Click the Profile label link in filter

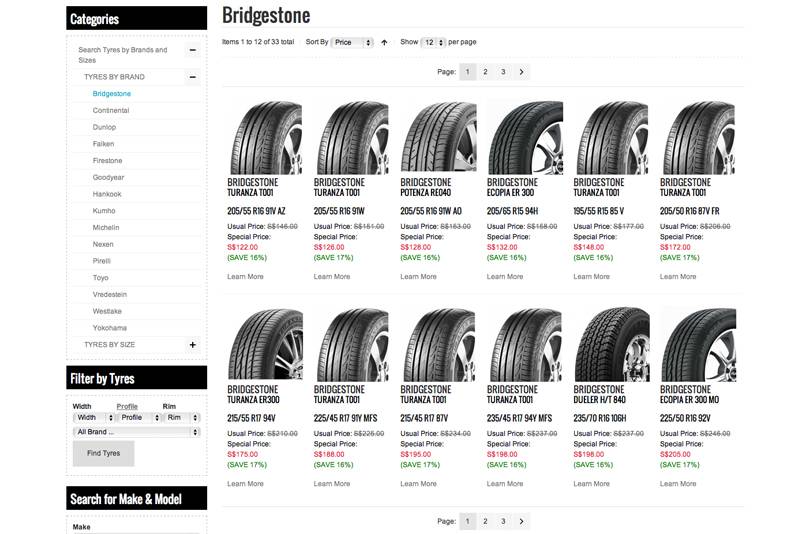tap(127, 406)
